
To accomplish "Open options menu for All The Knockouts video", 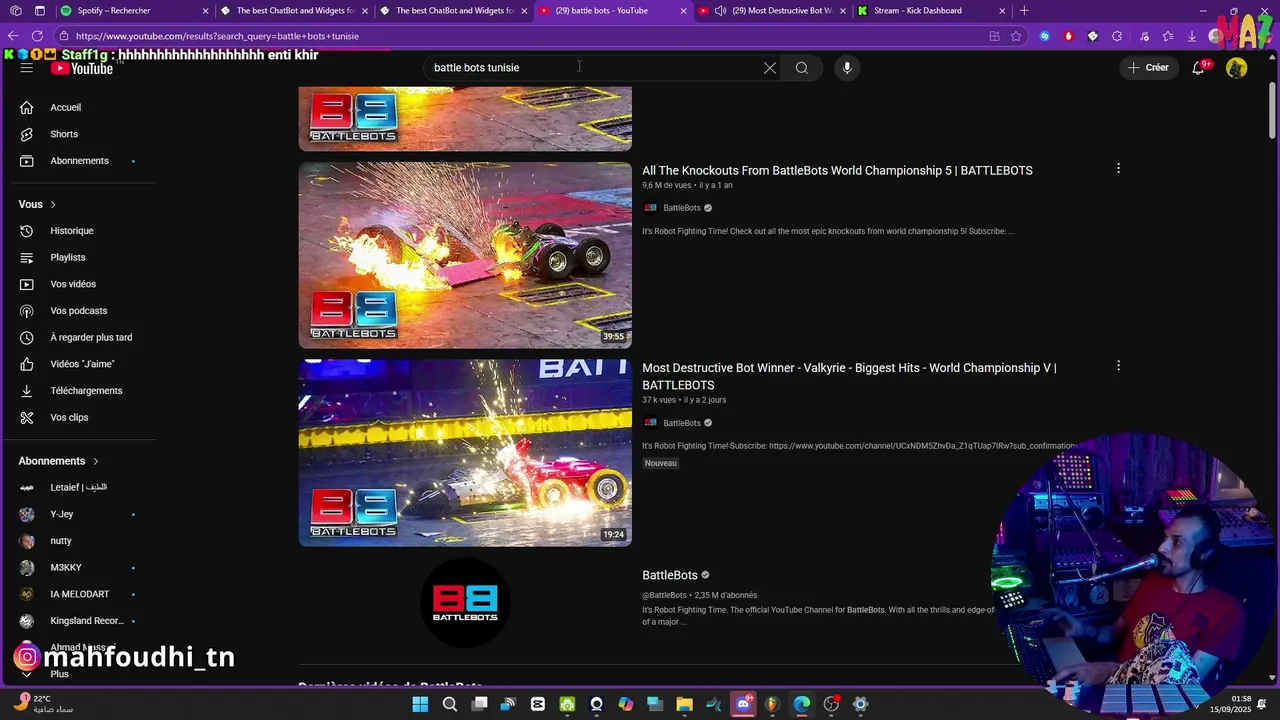I will 1118,169.
